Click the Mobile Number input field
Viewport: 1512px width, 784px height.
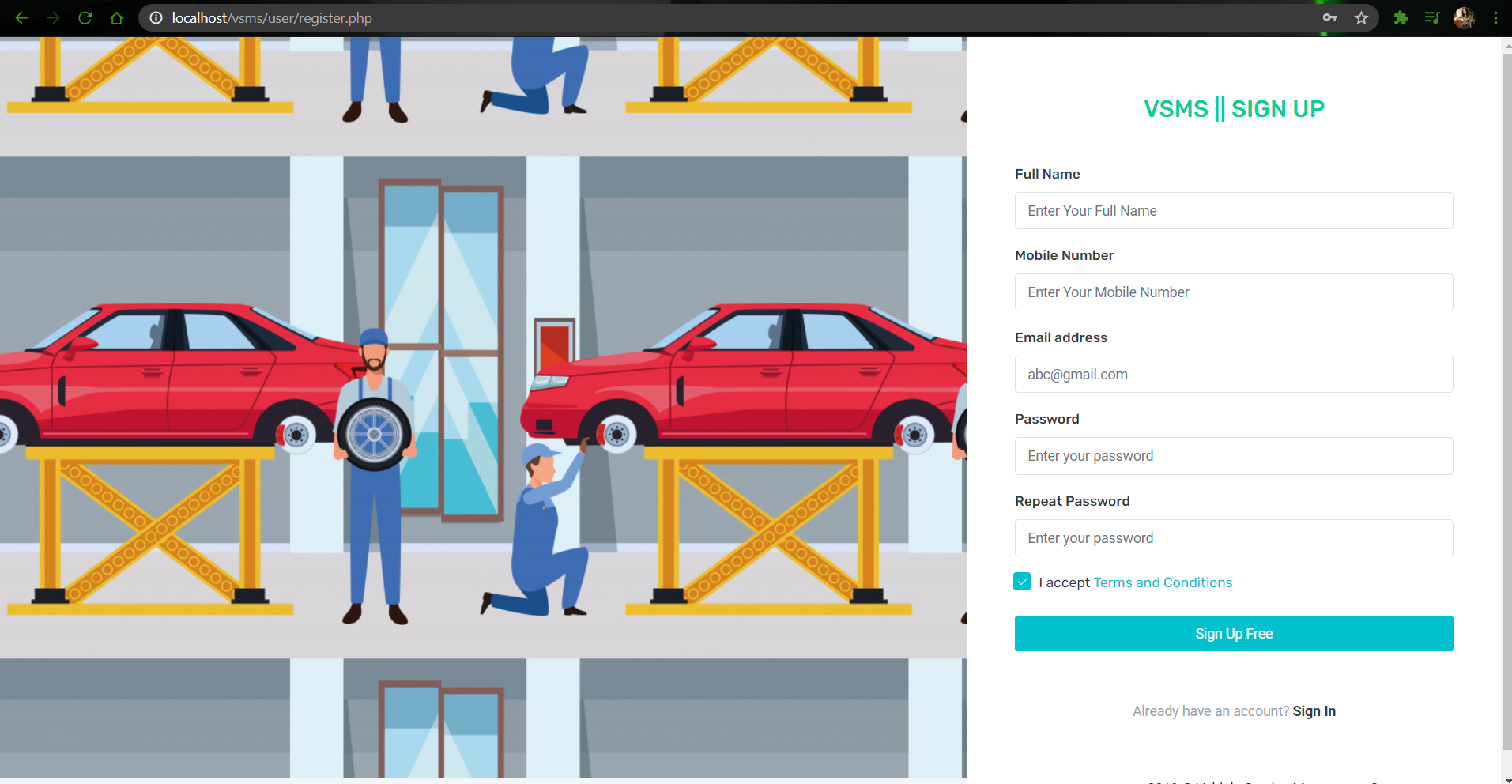coord(1233,292)
